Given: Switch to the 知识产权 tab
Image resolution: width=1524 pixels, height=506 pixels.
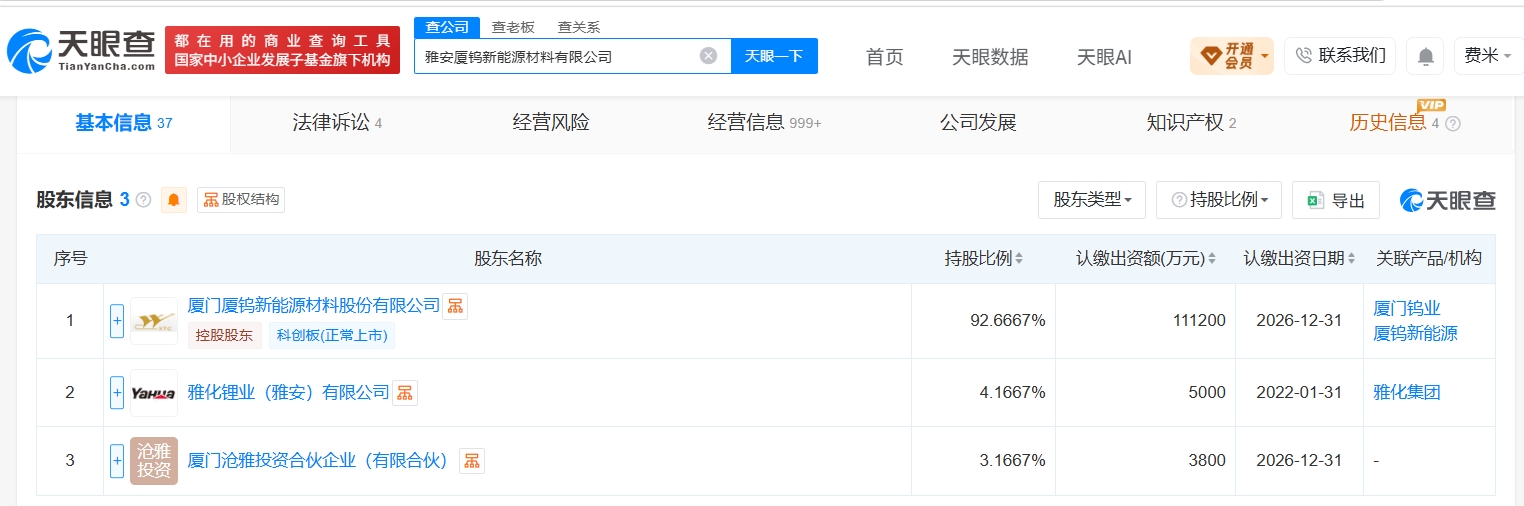Looking at the screenshot, I should tap(1191, 123).
